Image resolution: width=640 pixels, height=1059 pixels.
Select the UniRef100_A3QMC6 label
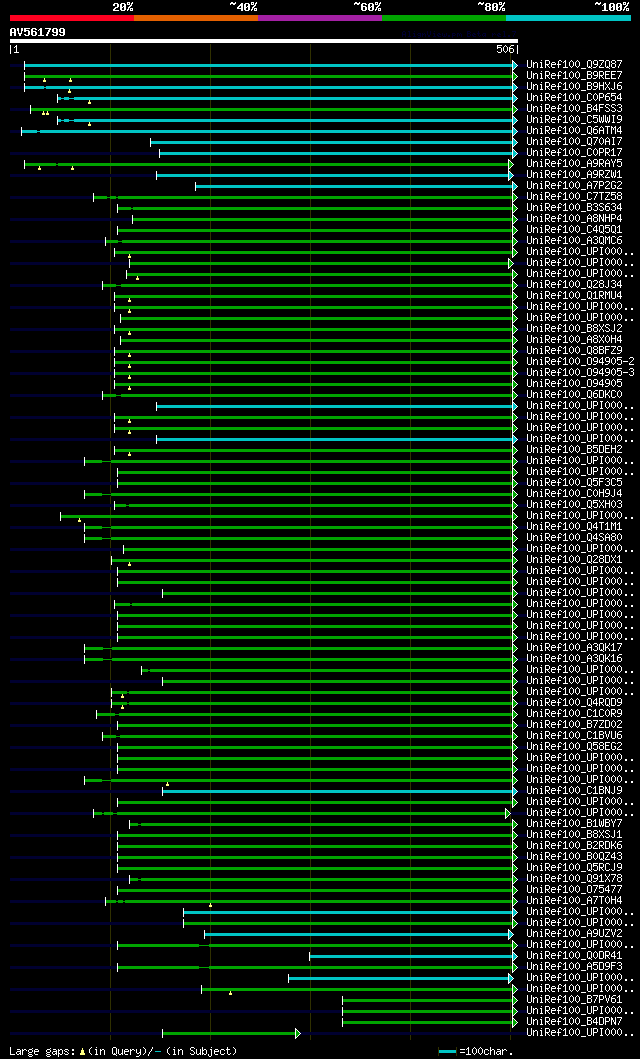(575, 241)
